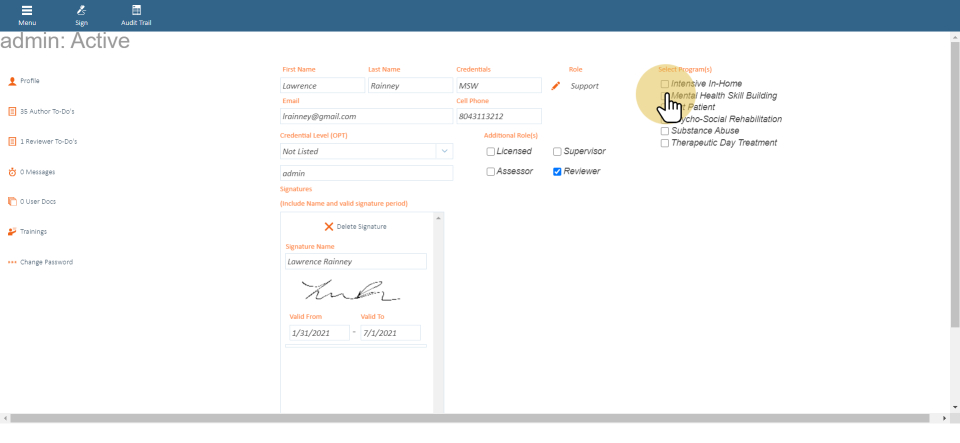Image resolution: width=960 pixels, height=443 pixels.
Task: Open Profile from the sidebar
Action: point(30,81)
